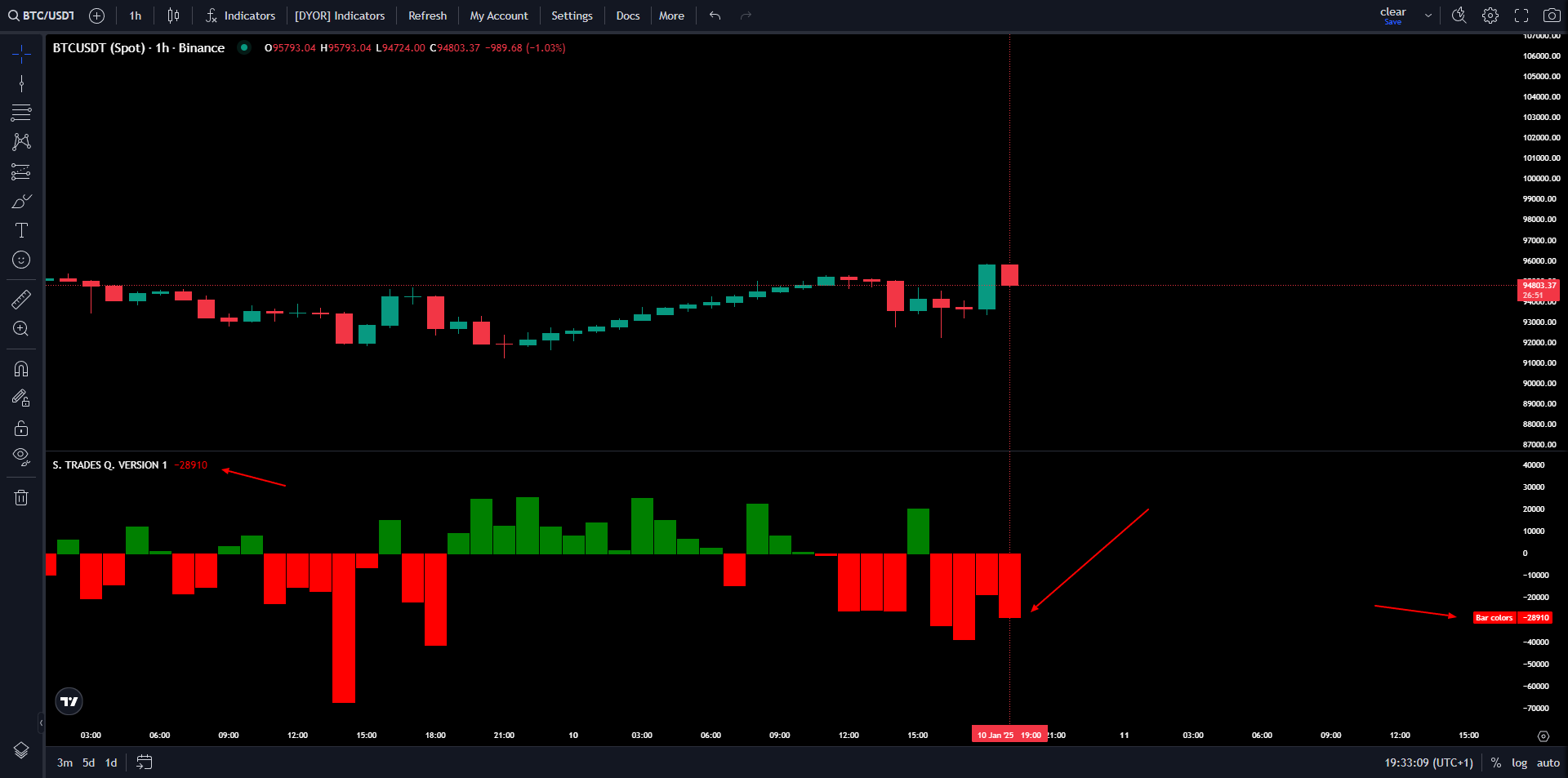This screenshot has width=1568, height=778.
Task: Open the emoji icons tool
Action: [21, 260]
